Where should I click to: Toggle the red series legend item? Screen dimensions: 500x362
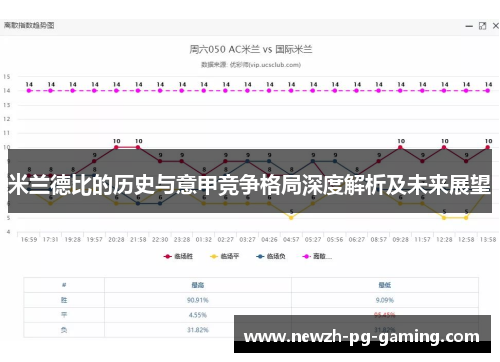pos(178,256)
